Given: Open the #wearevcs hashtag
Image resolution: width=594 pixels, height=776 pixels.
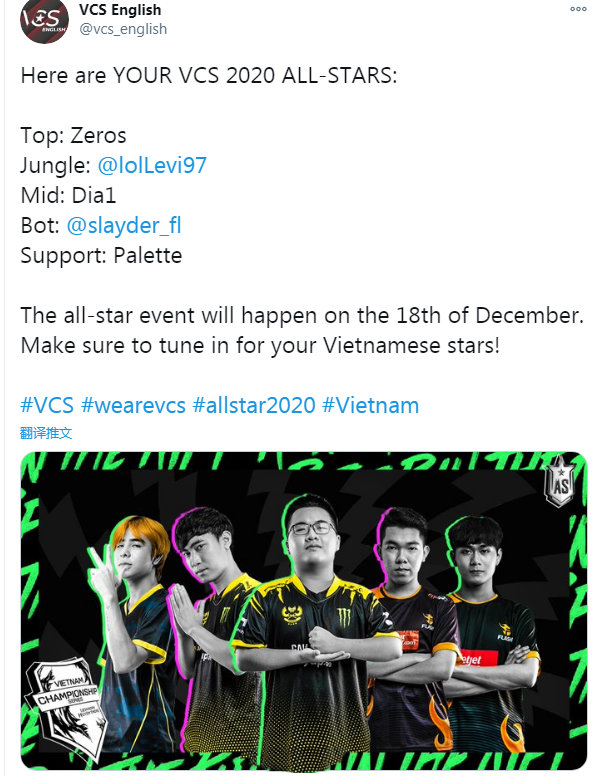Looking at the screenshot, I should [x=133, y=405].
